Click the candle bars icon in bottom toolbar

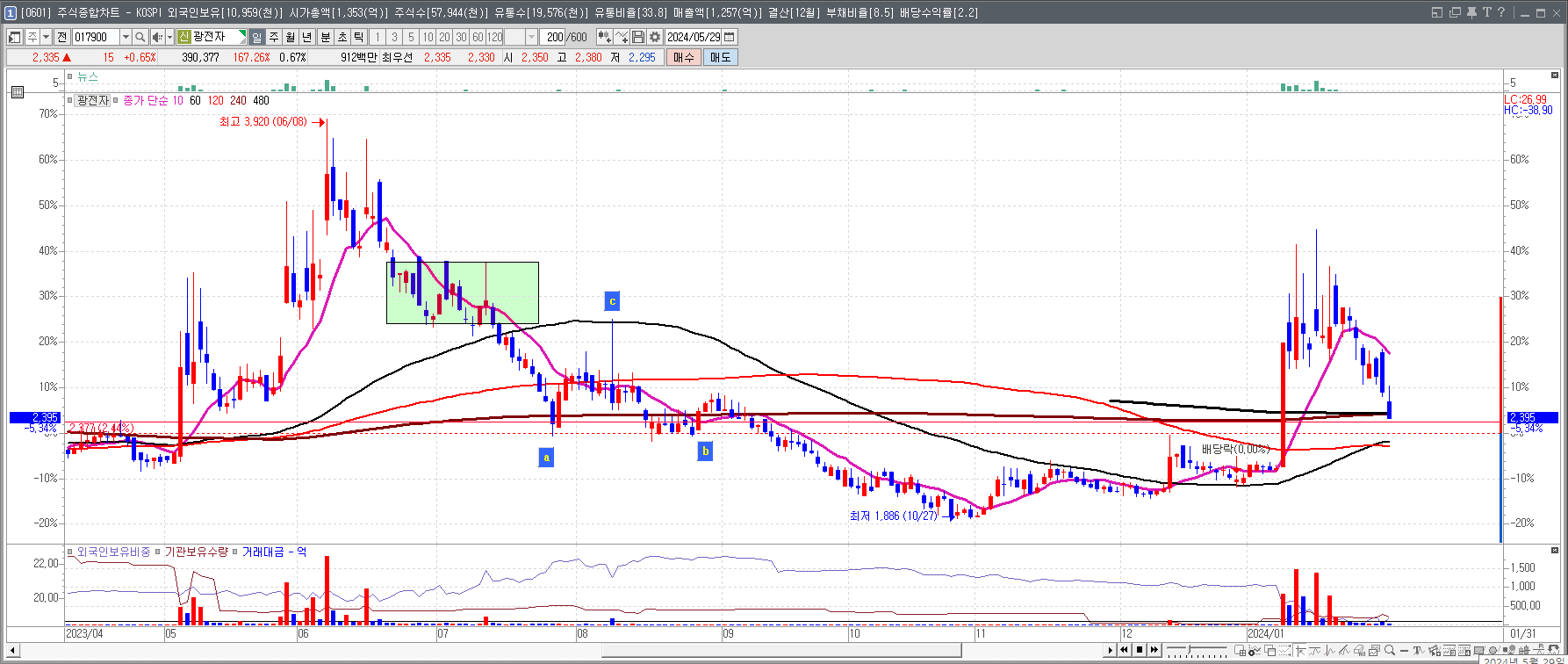pyautogui.click(x=1524, y=650)
